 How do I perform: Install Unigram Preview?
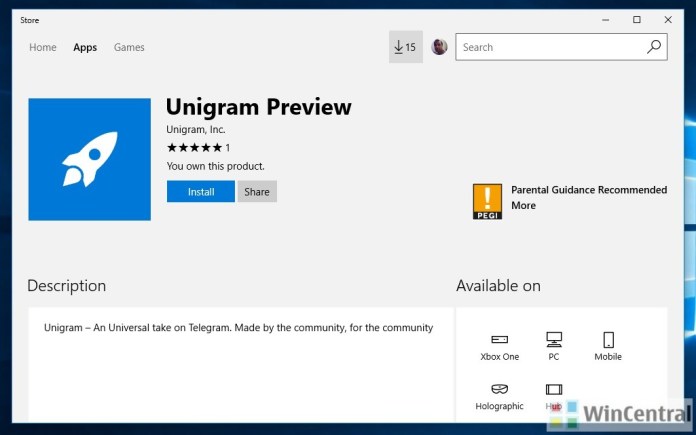(201, 191)
